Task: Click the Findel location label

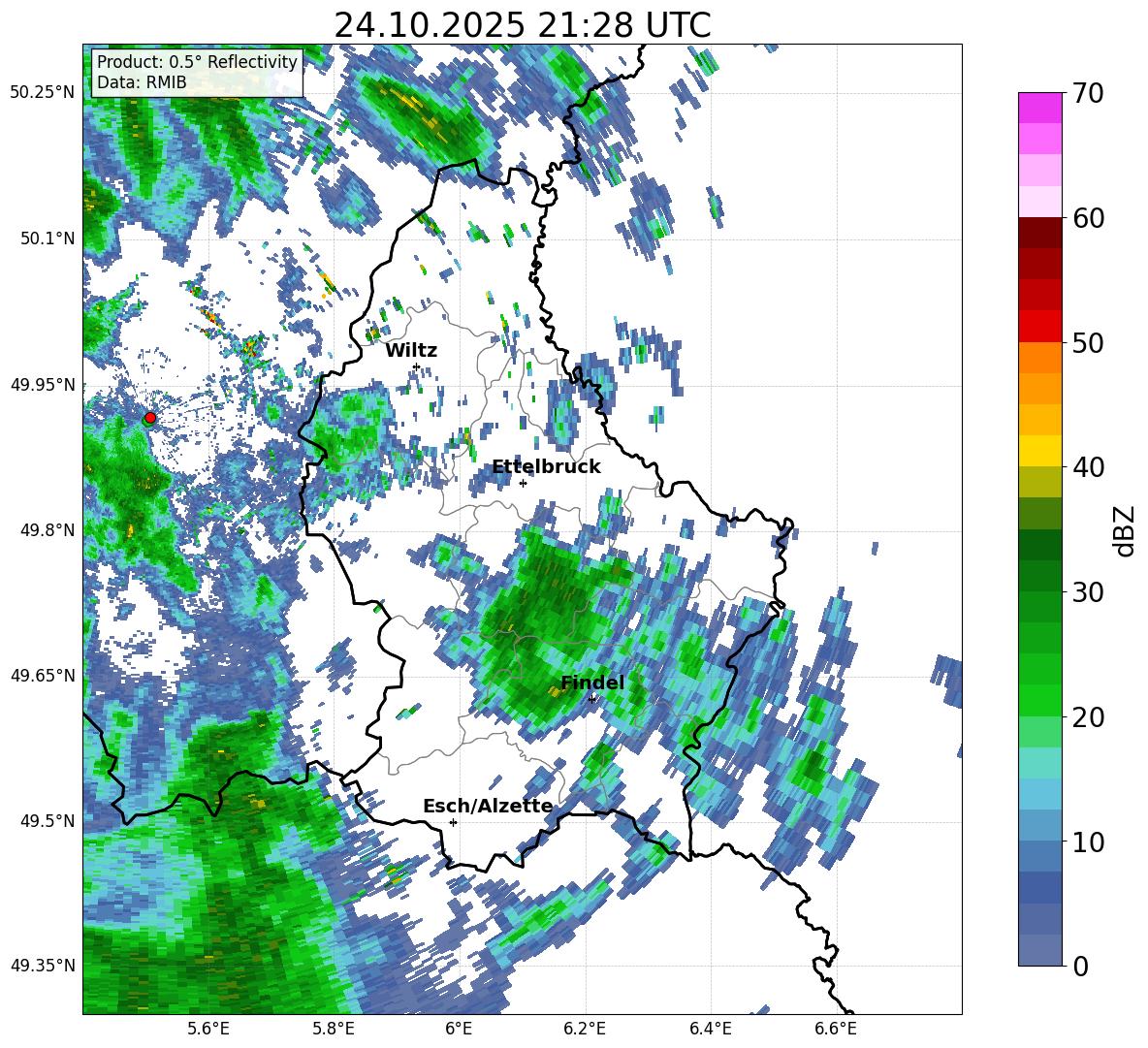Action: pos(592,683)
